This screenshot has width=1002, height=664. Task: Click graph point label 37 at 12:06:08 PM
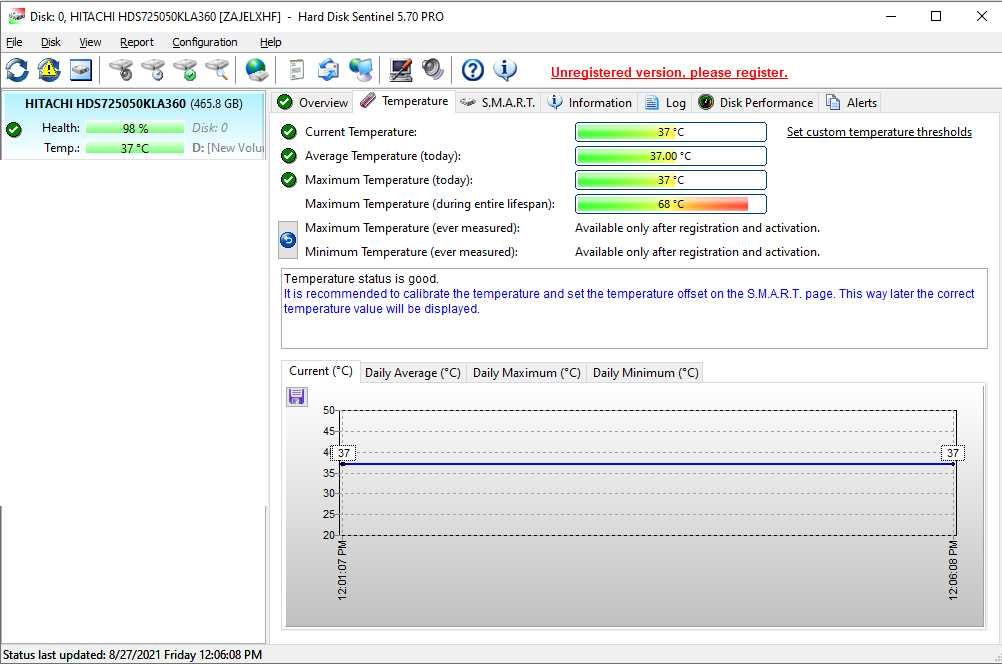point(953,453)
